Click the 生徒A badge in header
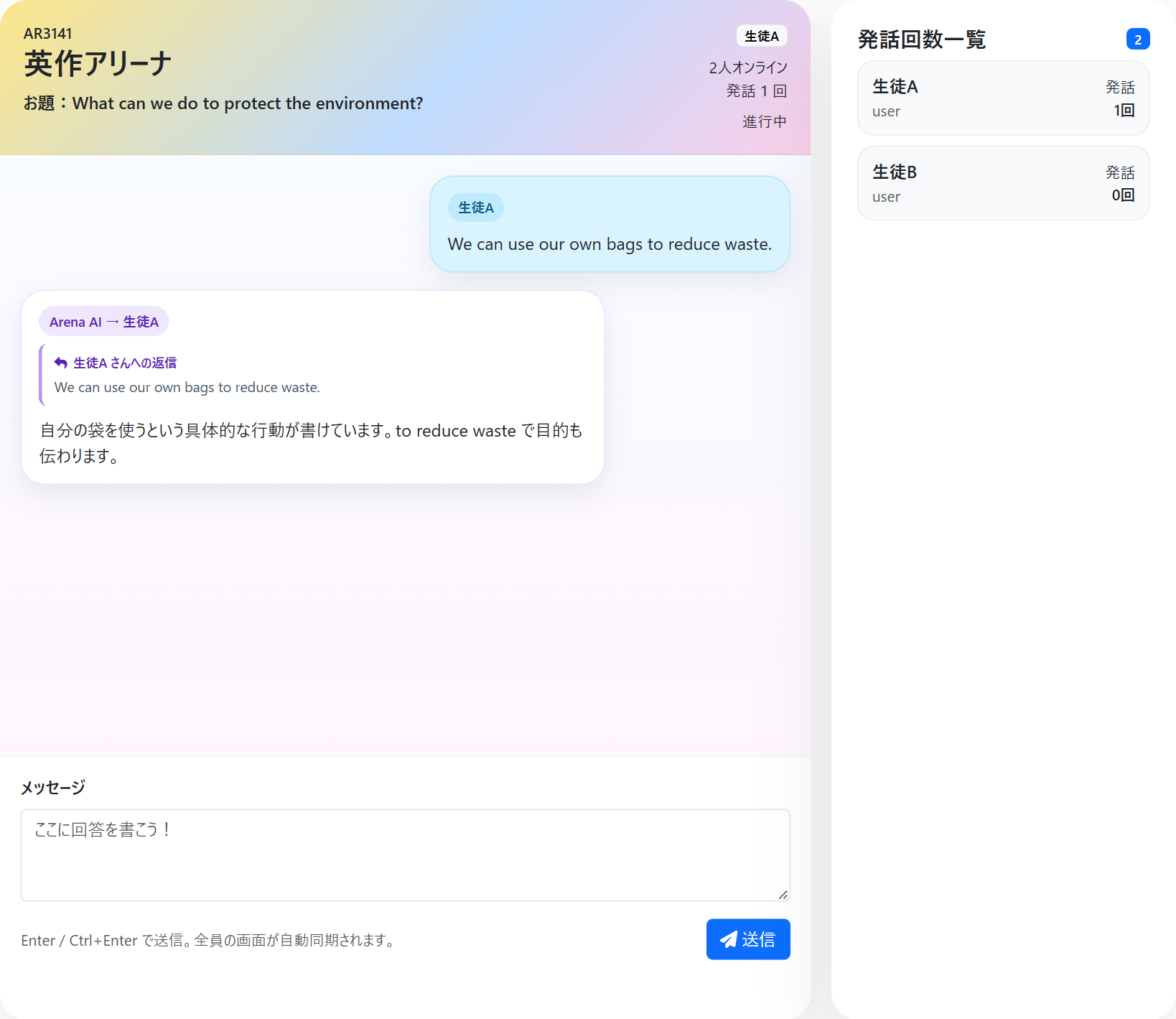This screenshot has height=1019, width=1176. [762, 36]
